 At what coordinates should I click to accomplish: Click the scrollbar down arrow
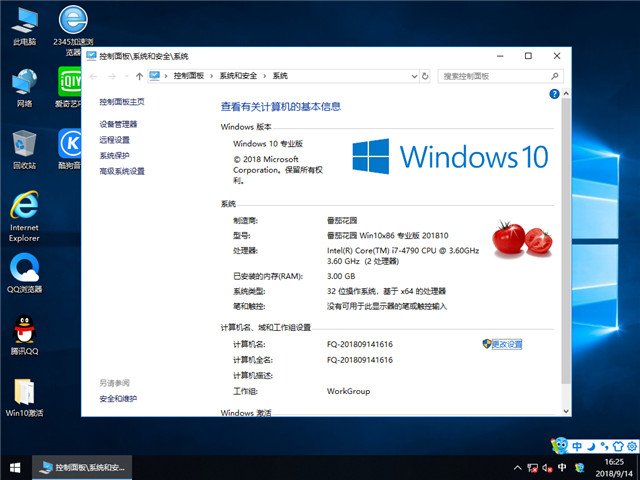coord(566,411)
